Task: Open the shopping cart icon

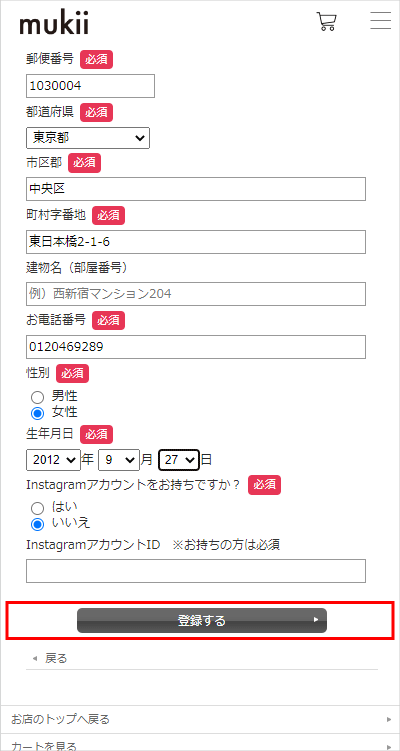Action: (327, 22)
